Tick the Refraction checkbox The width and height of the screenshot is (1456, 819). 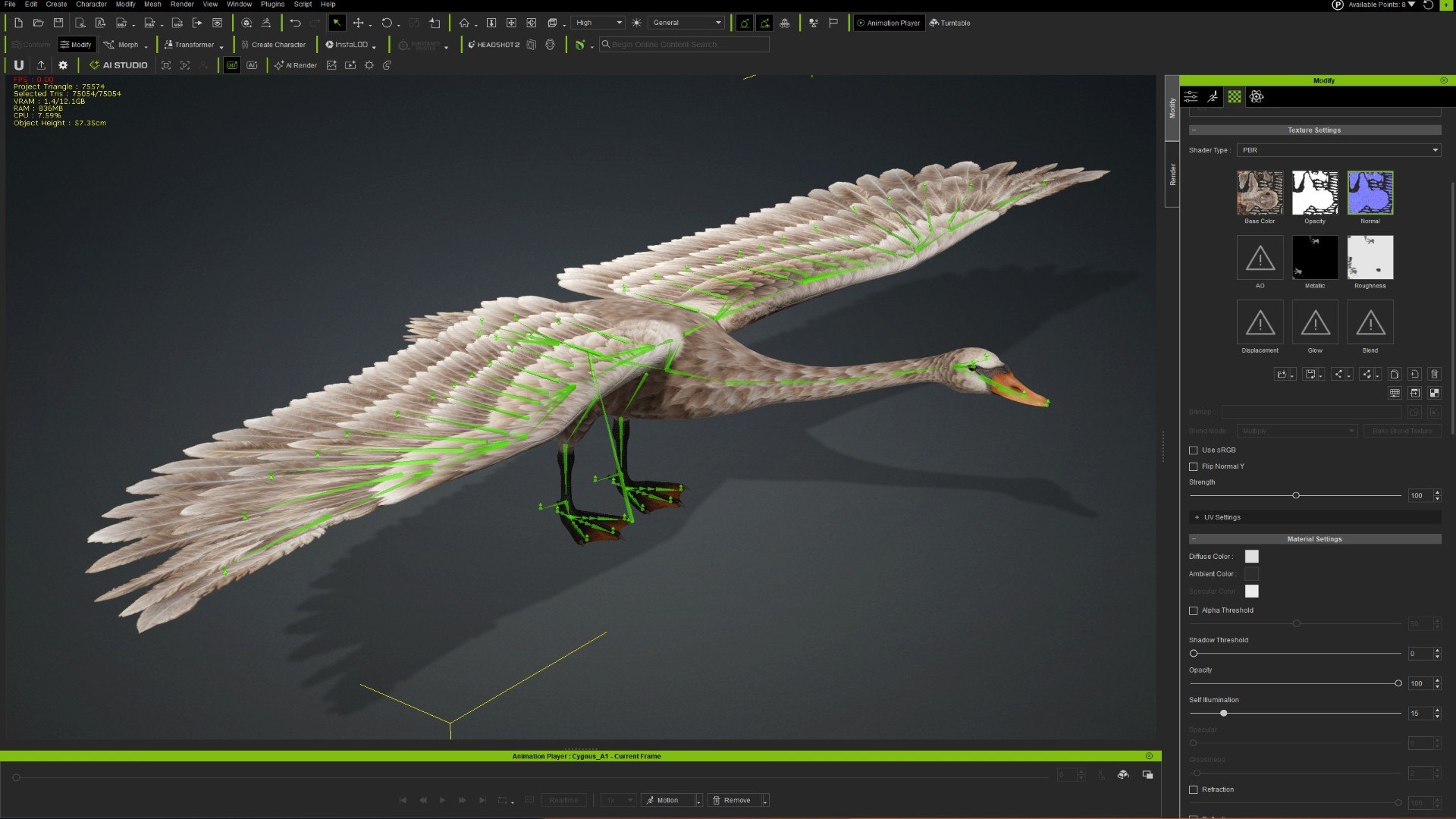(x=1194, y=789)
